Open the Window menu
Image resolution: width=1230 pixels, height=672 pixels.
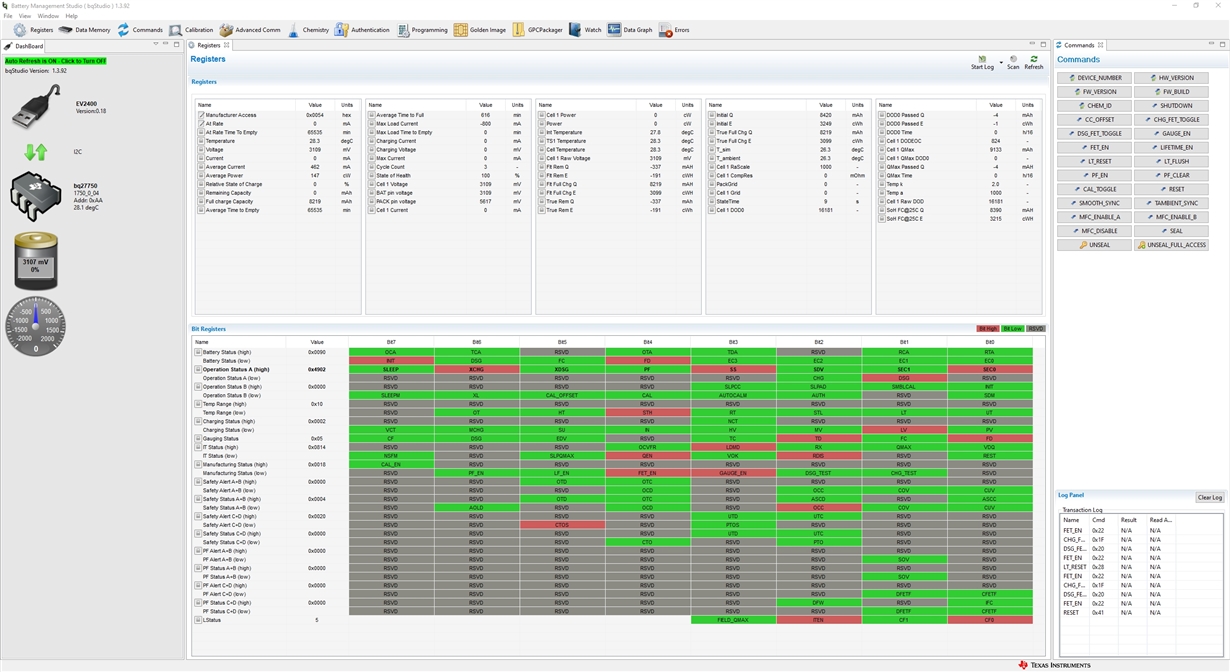(x=47, y=16)
